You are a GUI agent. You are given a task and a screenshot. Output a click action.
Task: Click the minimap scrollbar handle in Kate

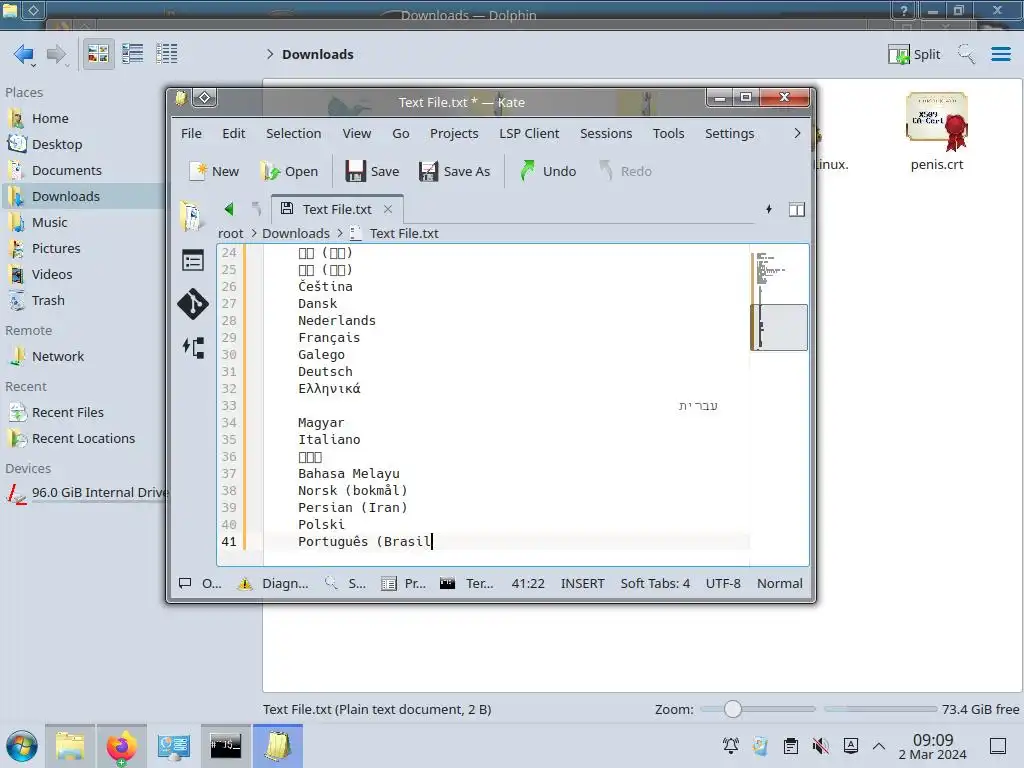(779, 327)
